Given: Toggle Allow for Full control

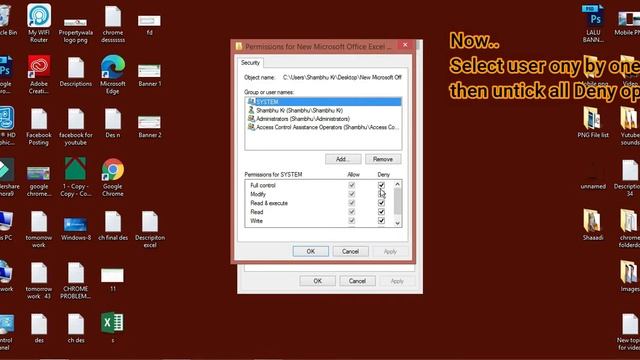Looking at the screenshot, I should pos(351,185).
